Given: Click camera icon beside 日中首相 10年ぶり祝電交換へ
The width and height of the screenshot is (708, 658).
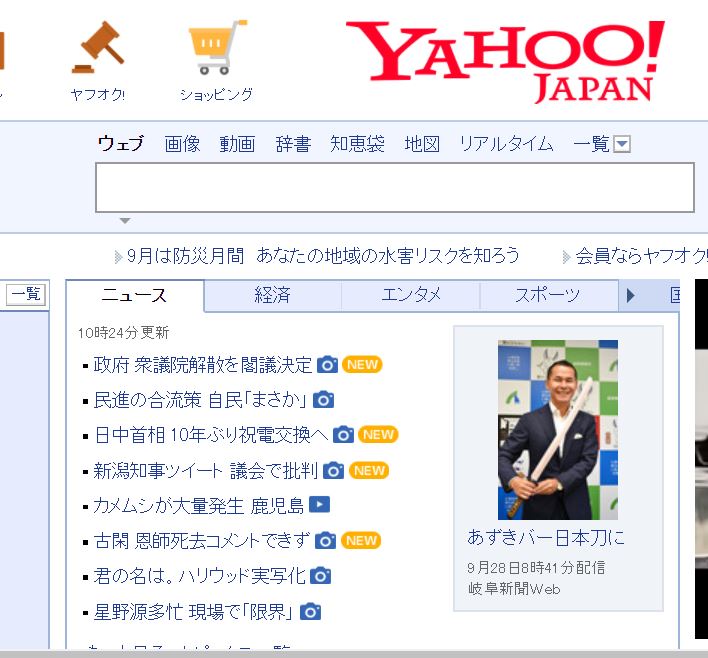Looking at the screenshot, I should [343, 435].
